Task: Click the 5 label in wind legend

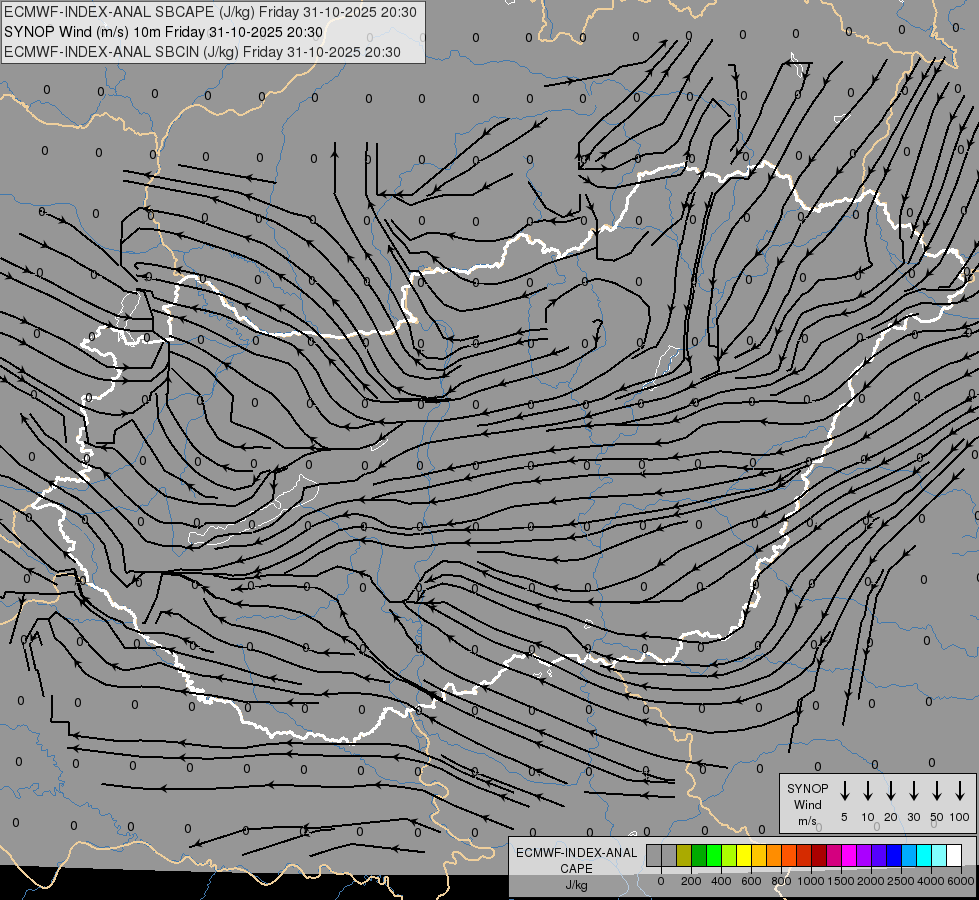Action: click(844, 817)
